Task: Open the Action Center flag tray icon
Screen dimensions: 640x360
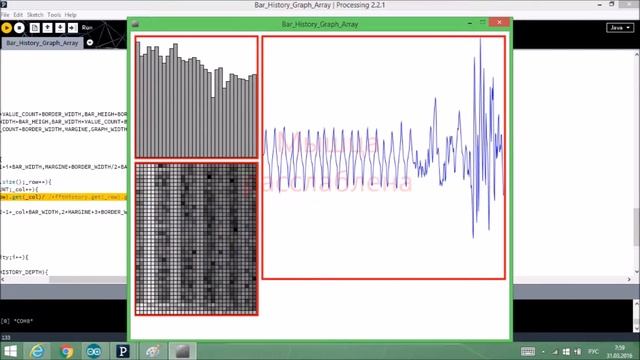Action: tap(566, 351)
